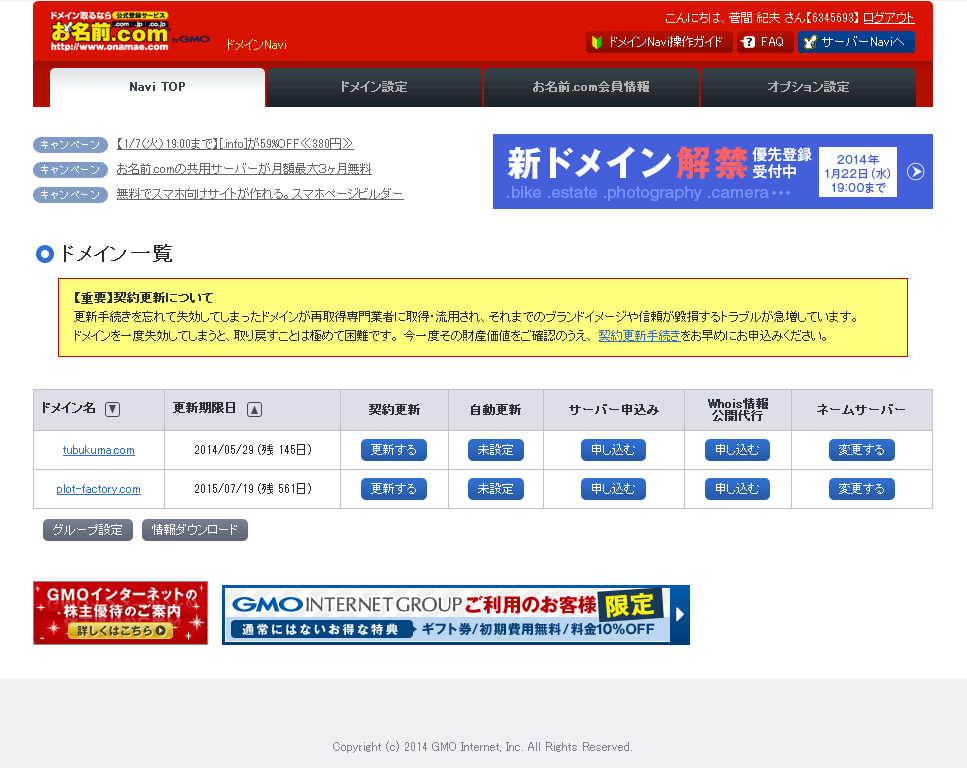Open plot-factory.com domain link

pos(99,489)
